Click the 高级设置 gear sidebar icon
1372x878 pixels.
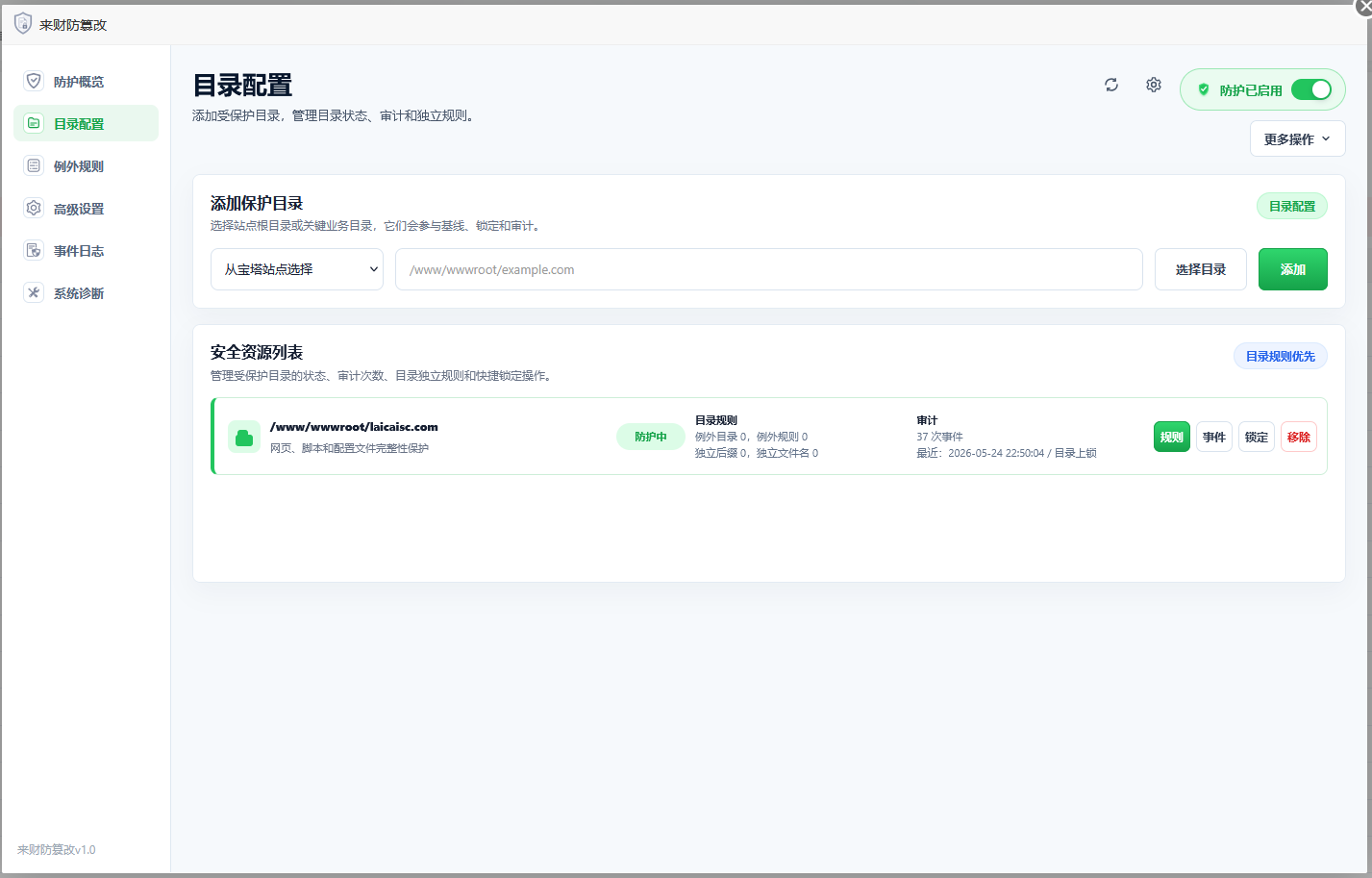point(34,208)
